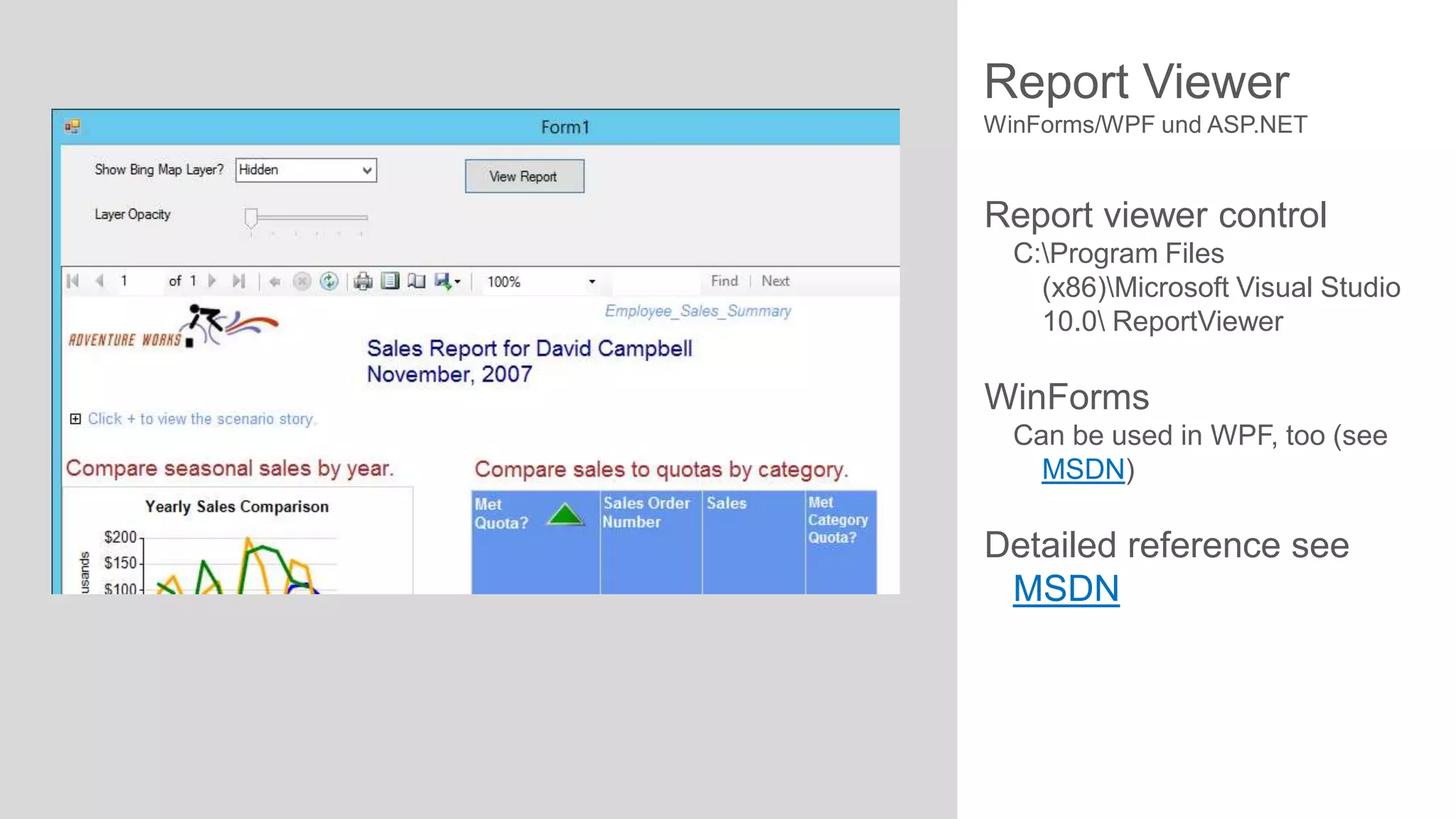Image resolution: width=1456 pixels, height=819 pixels.
Task: Click Compare seasonal sales by year heading
Action: point(230,469)
